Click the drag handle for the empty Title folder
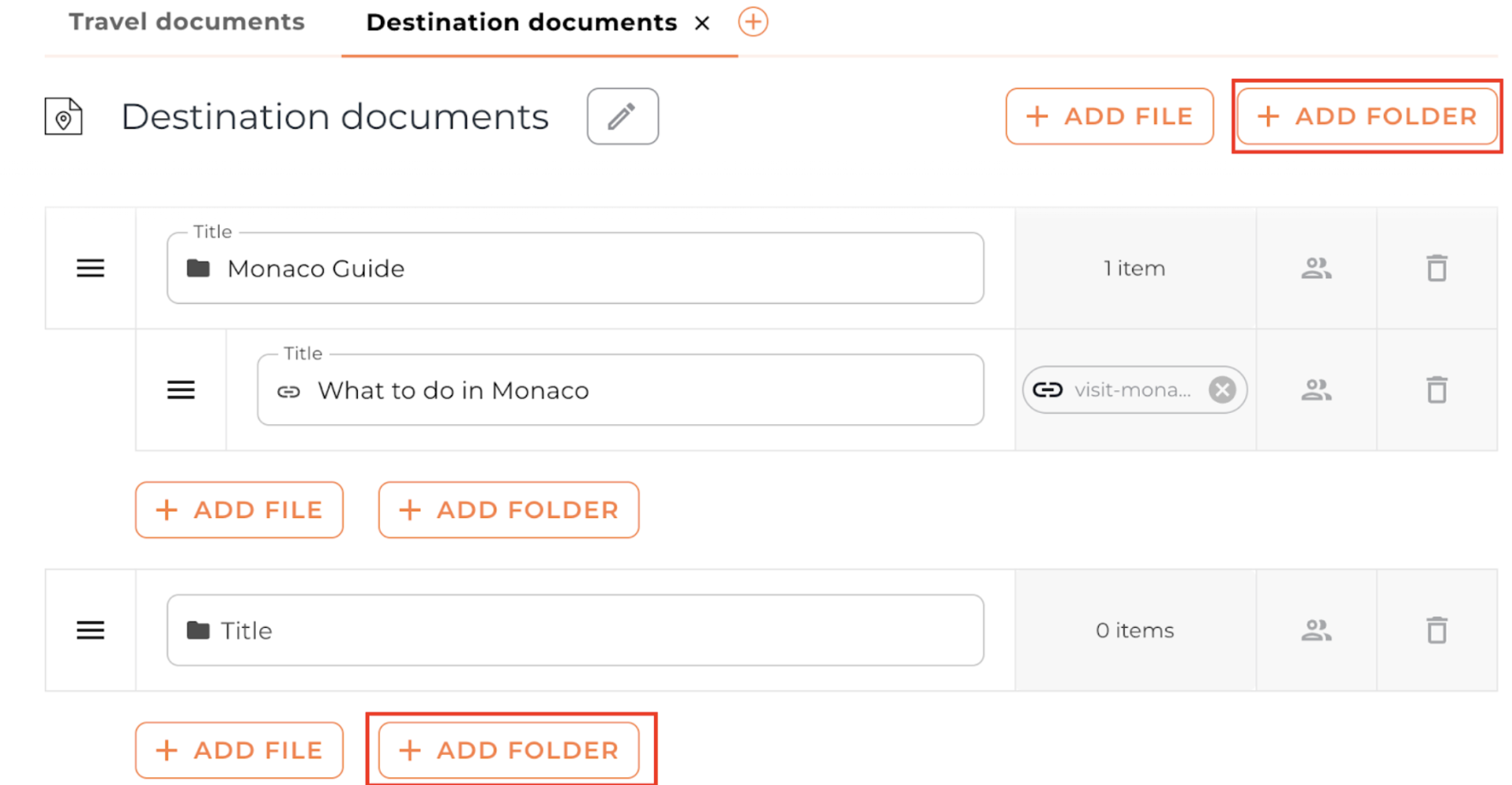Screen dimensions: 1512x785 point(90,630)
